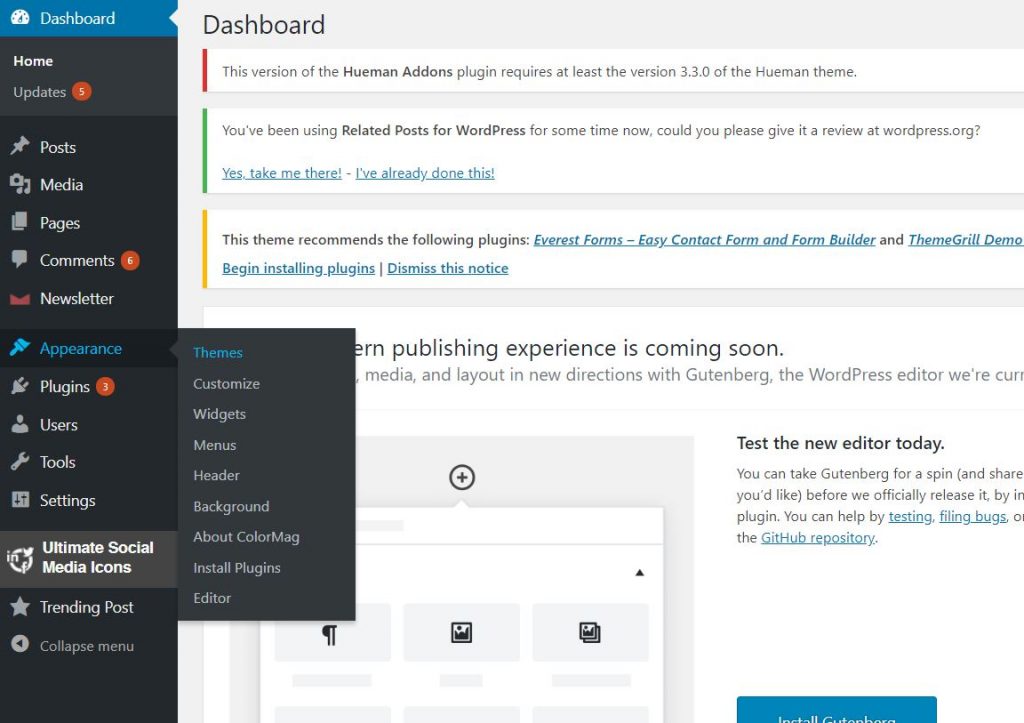Click the Media icon in sidebar
Screen dimensions: 1024x723
(x=20, y=184)
